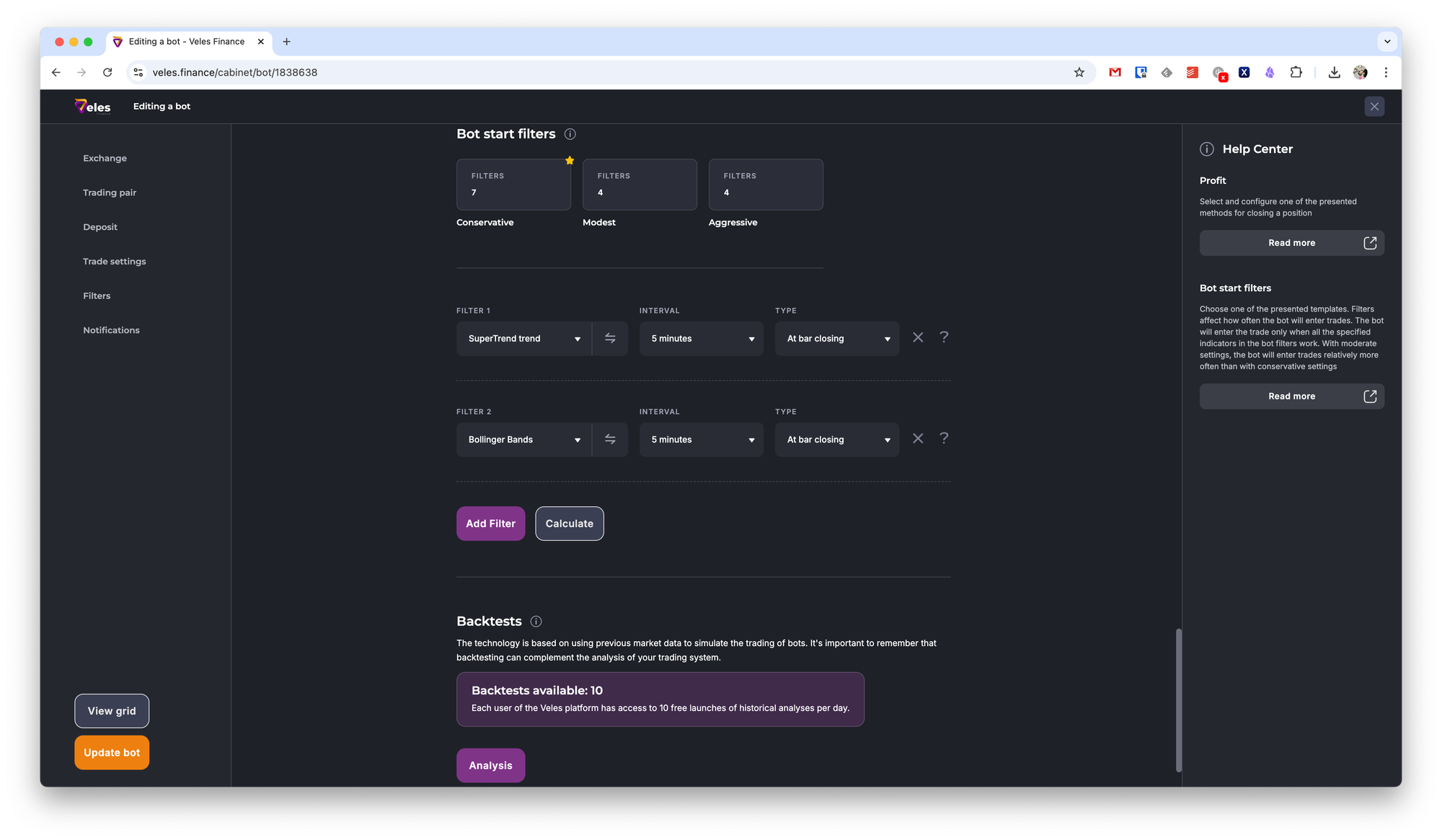Open the SuperTrend trend indicator dropdown
The width and height of the screenshot is (1442, 840).
point(523,338)
